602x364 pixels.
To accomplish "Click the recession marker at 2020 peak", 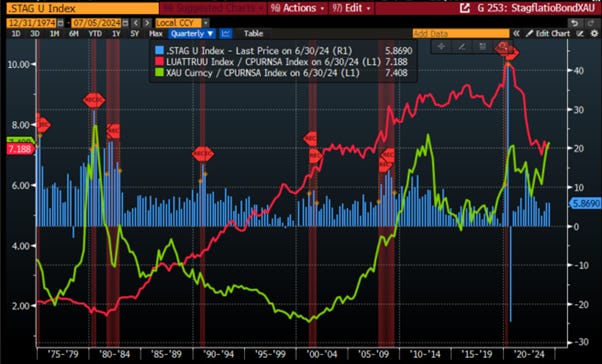I will 508,51.
